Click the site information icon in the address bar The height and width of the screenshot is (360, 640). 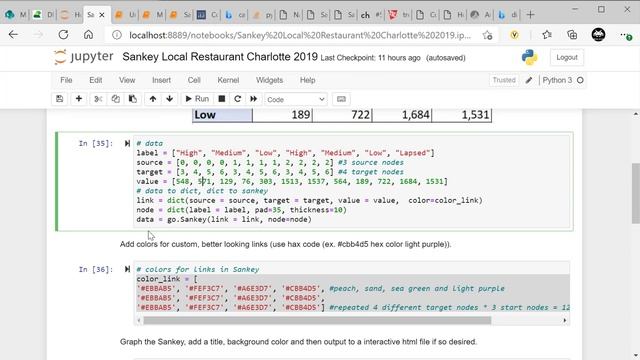coord(117,36)
